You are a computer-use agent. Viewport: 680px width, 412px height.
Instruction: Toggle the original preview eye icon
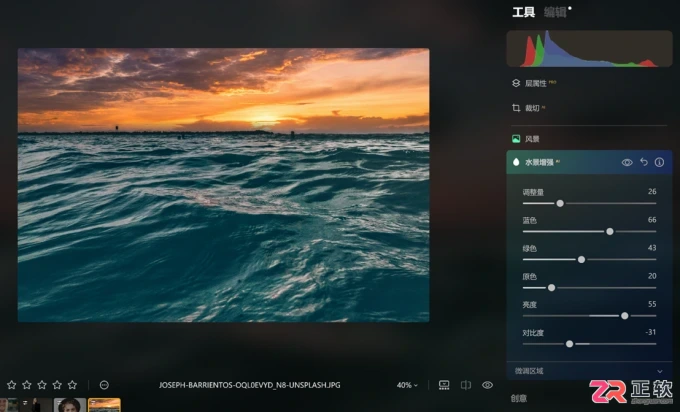487,385
